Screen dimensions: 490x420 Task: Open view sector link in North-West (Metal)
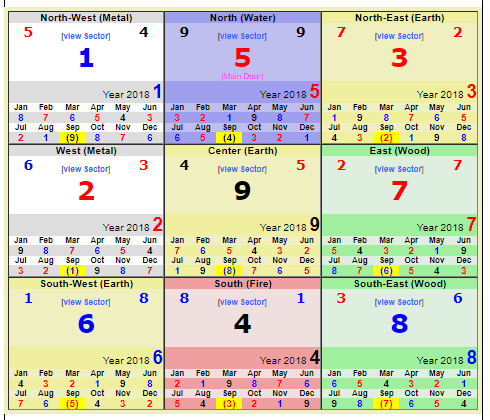click(x=86, y=36)
